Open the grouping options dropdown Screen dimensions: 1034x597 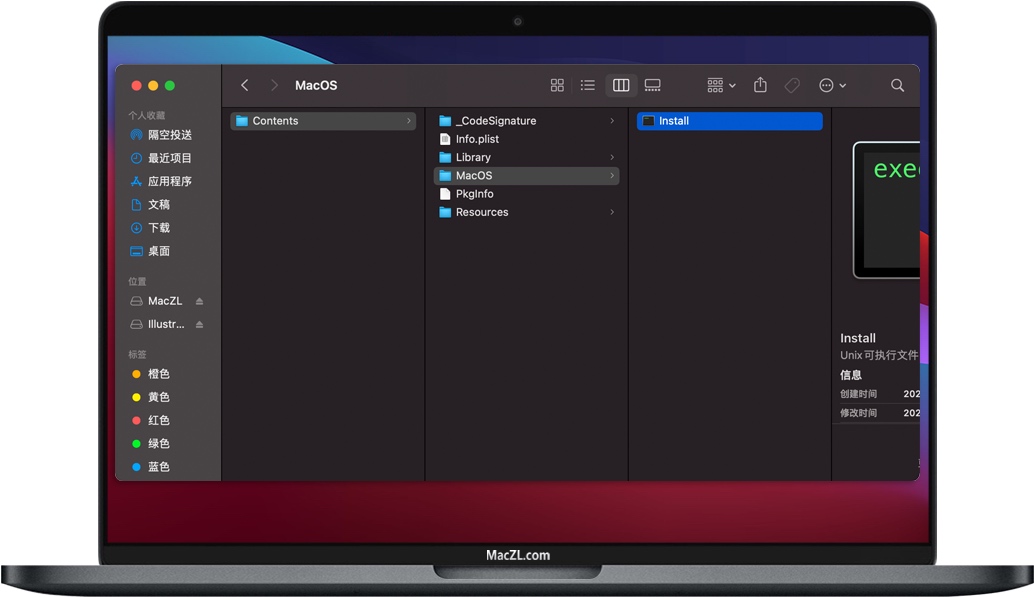(x=718, y=85)
